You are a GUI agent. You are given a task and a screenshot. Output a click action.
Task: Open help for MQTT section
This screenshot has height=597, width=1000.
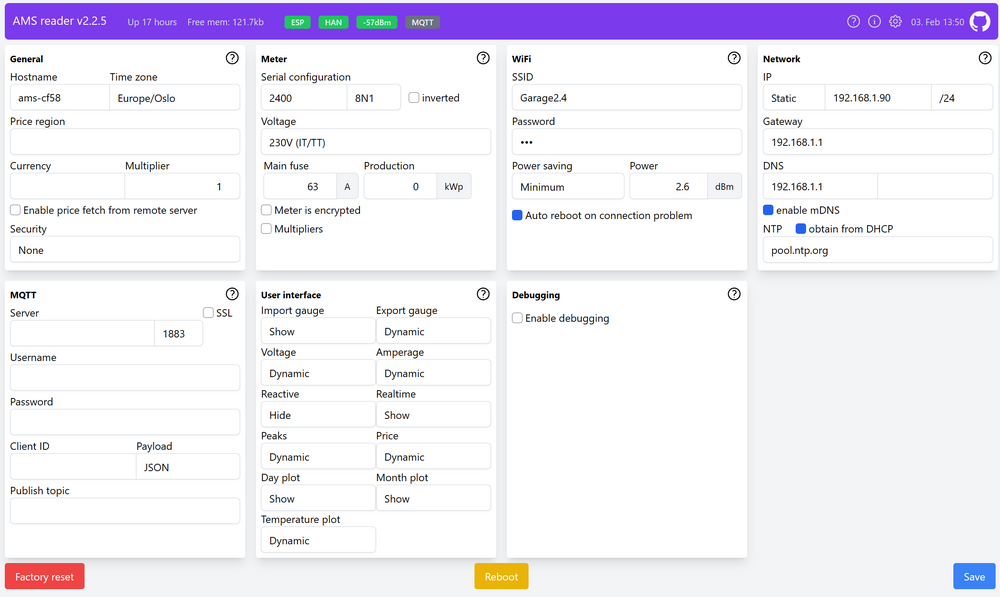point(232,294)
